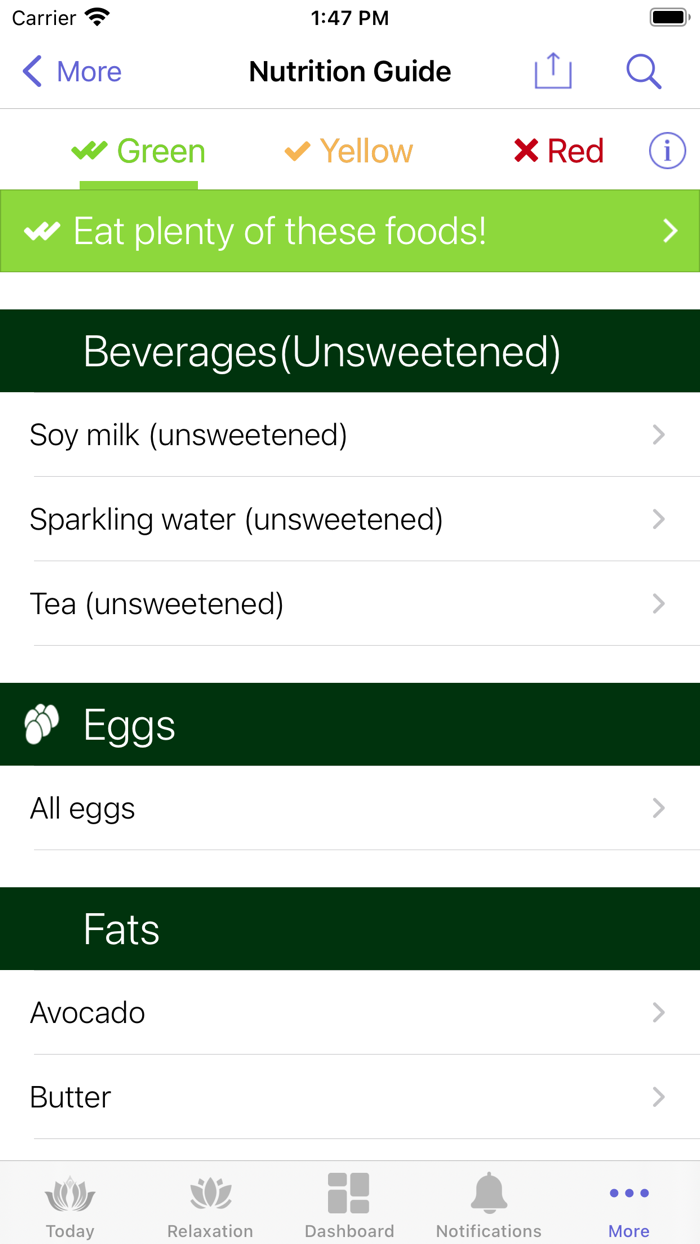The width and height of the screenshot is (700, 1244).
Task: Expand Sparkling water (unsweetened) chevron
Action: coord(658,519)
